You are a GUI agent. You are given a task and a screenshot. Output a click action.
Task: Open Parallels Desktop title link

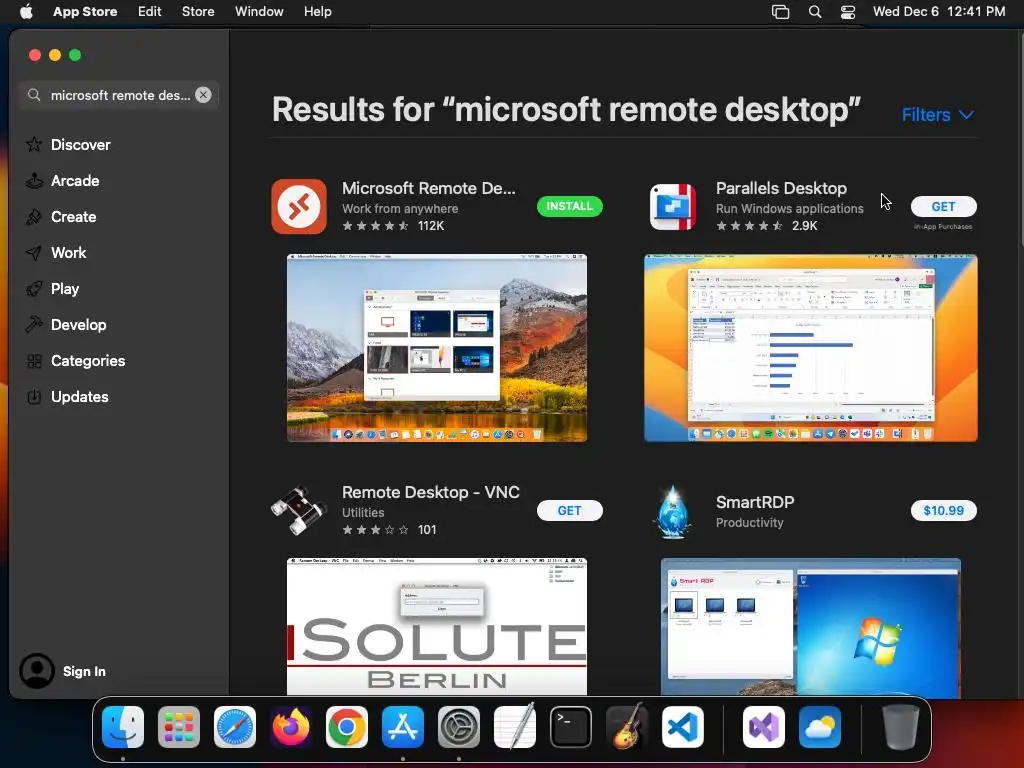pyautogui.click(x=781, y=188)
